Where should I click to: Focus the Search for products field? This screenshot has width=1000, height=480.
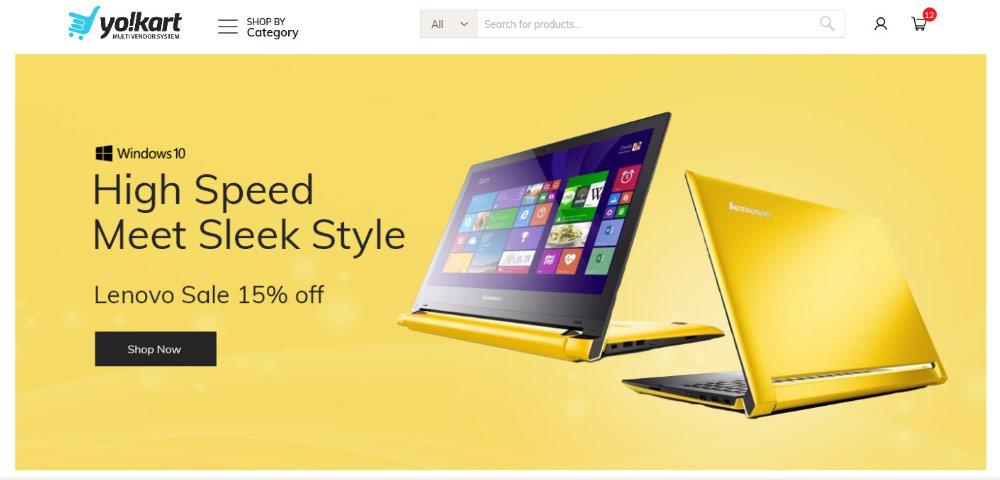[647, 24]
